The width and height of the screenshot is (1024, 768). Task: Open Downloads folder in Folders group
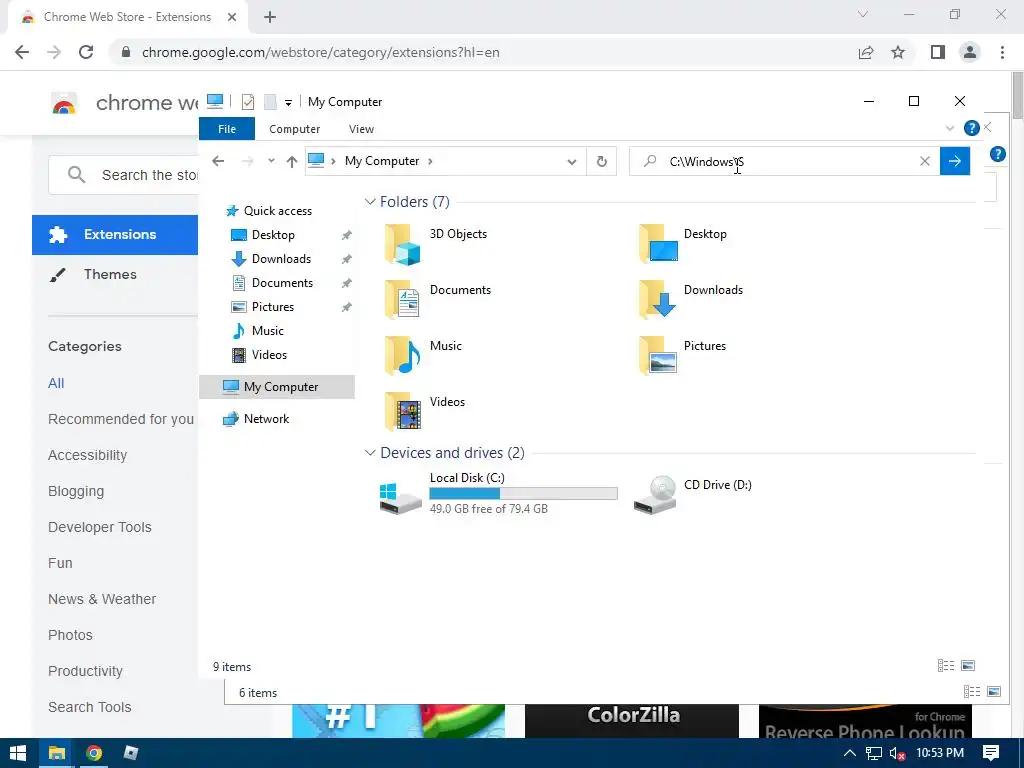point(691,300)
